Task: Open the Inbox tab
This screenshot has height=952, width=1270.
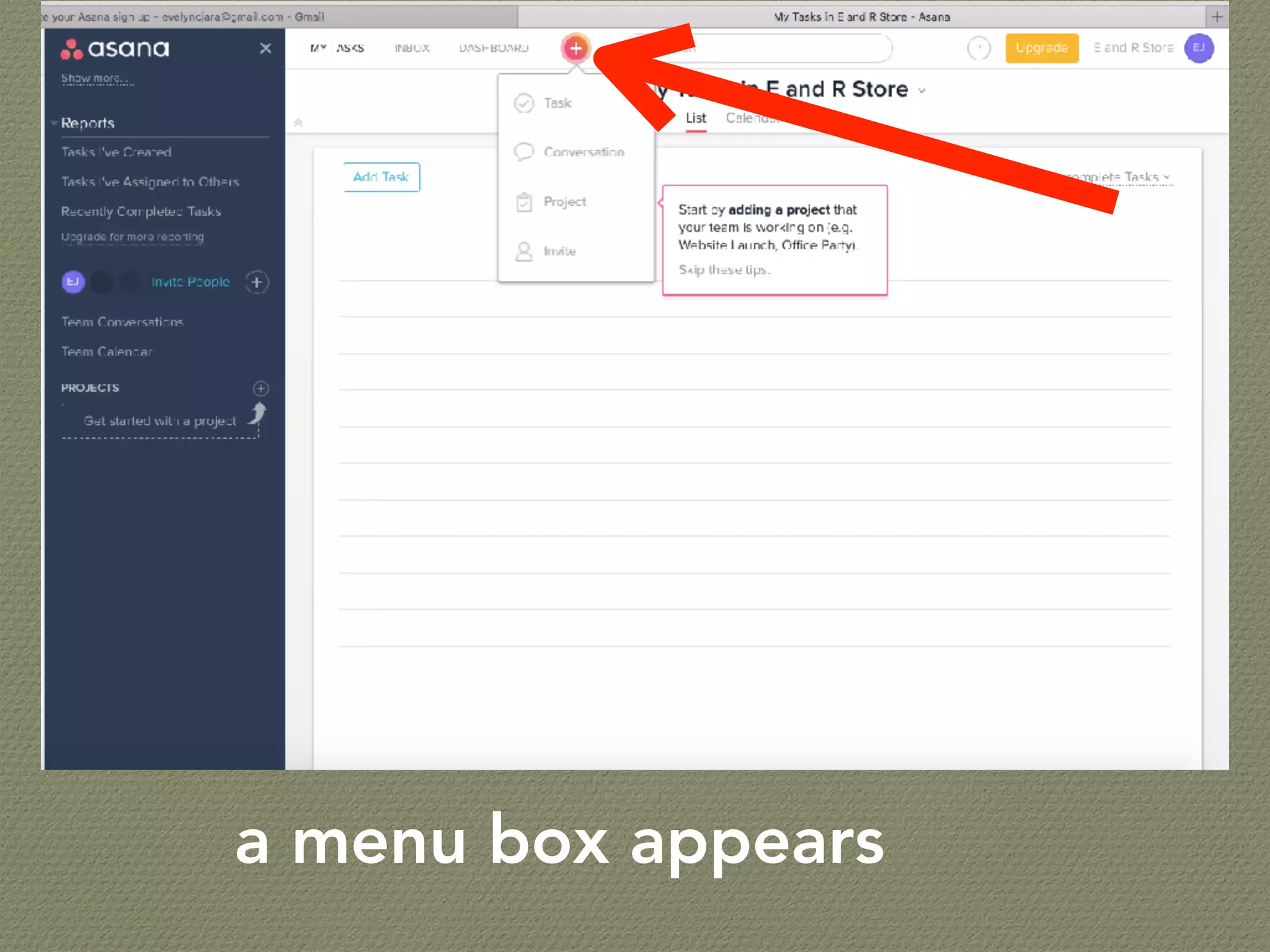Action: (x=412, y=48)
